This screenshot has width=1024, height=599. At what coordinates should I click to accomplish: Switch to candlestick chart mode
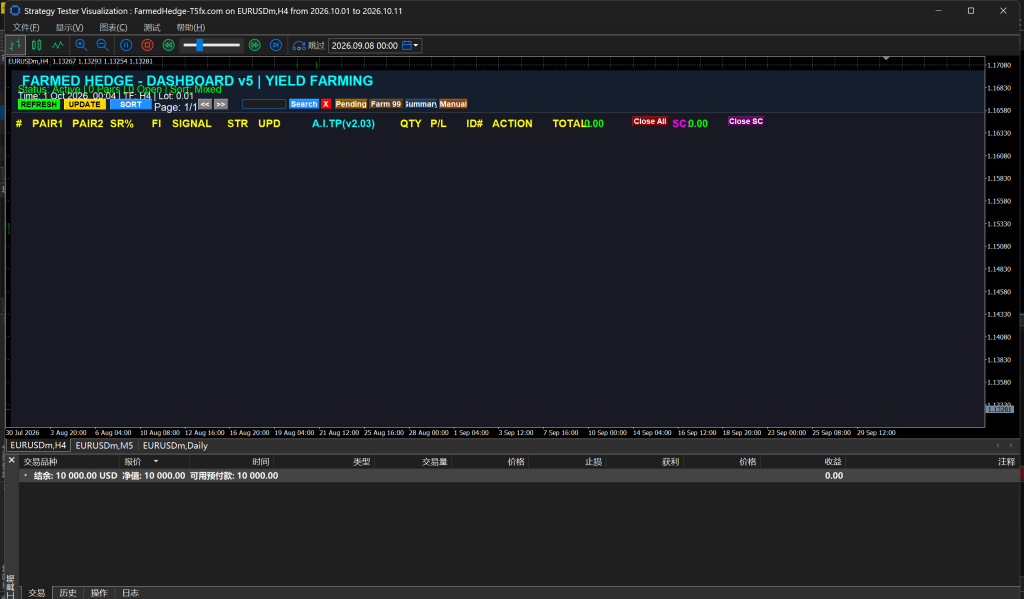(x=37, y=45)
